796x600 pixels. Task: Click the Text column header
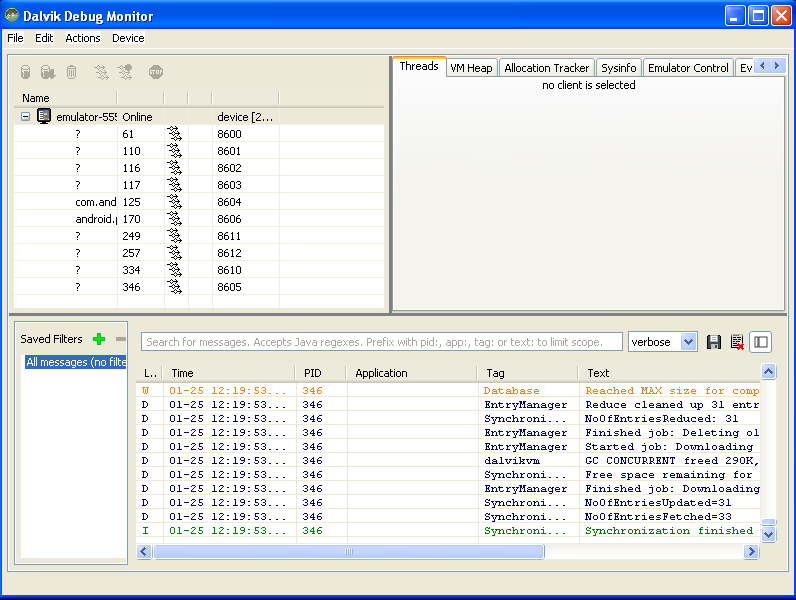pyautogui.click(x=670, y=373)
